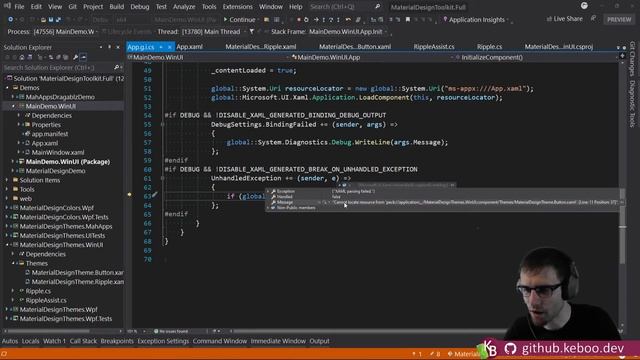This screenshot has height=360, width=640.
Task: Switch to the App.xaml tab
Action: click(189, 47)
